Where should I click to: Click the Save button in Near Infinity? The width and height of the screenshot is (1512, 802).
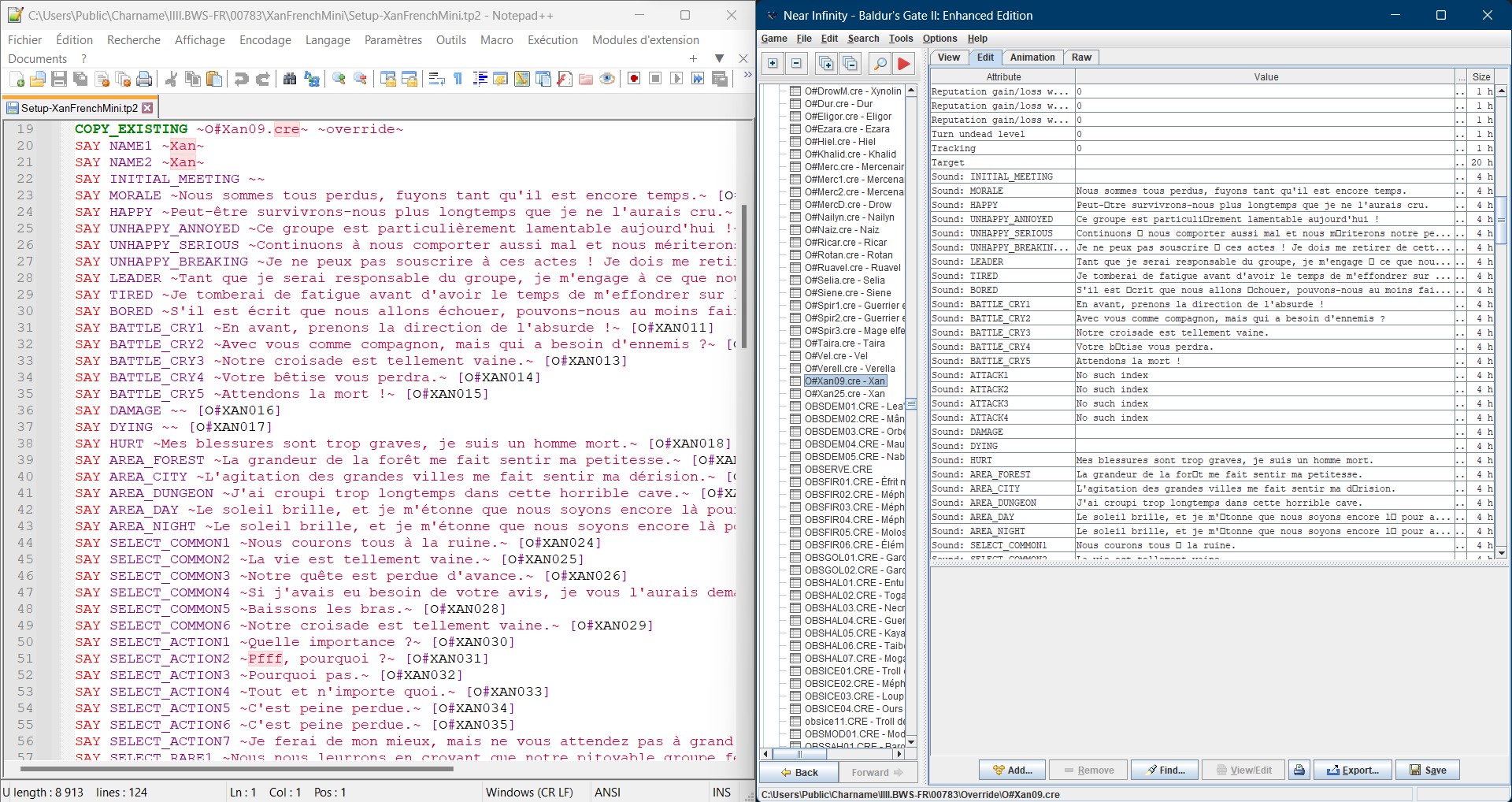1428,770
